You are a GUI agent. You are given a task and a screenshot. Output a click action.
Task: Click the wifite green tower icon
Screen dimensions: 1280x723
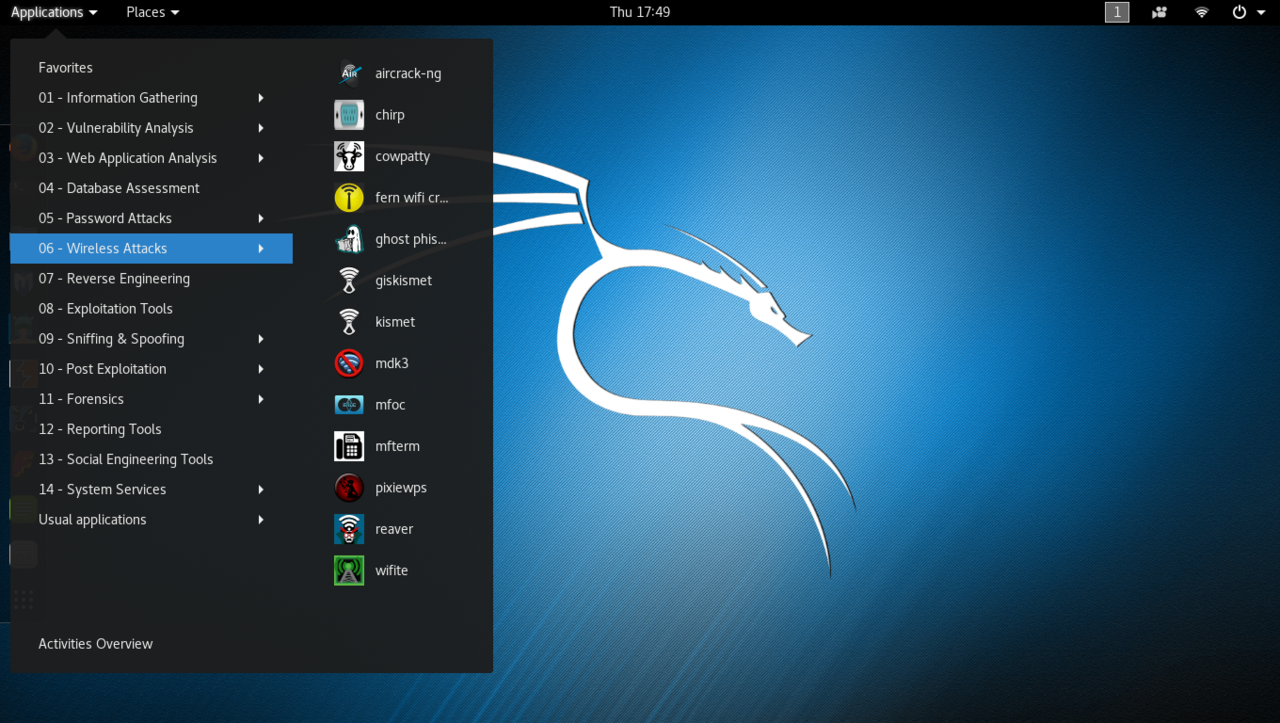349,571
